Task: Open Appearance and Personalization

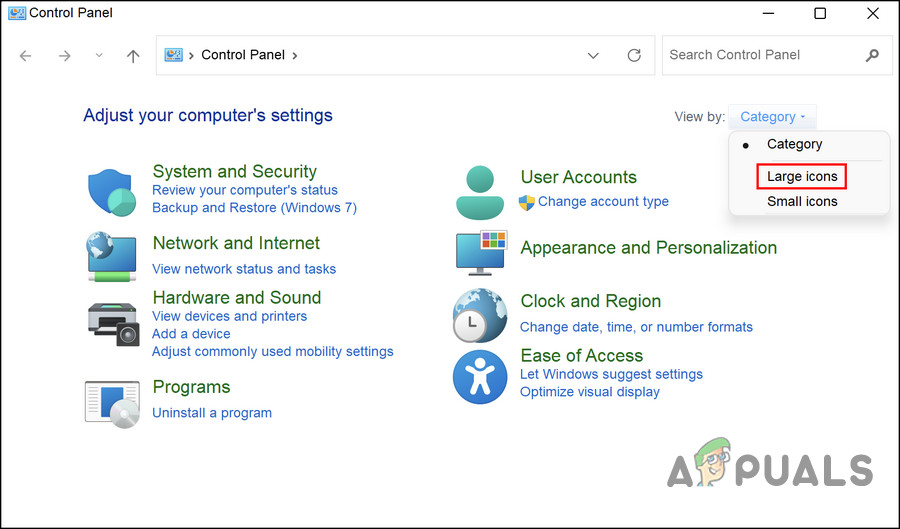Action: (649, 248)
